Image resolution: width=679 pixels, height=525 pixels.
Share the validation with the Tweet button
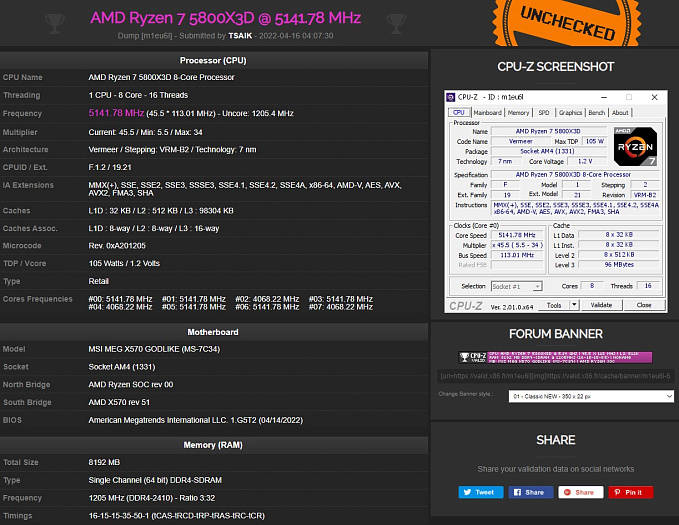[x=481, y=492]
